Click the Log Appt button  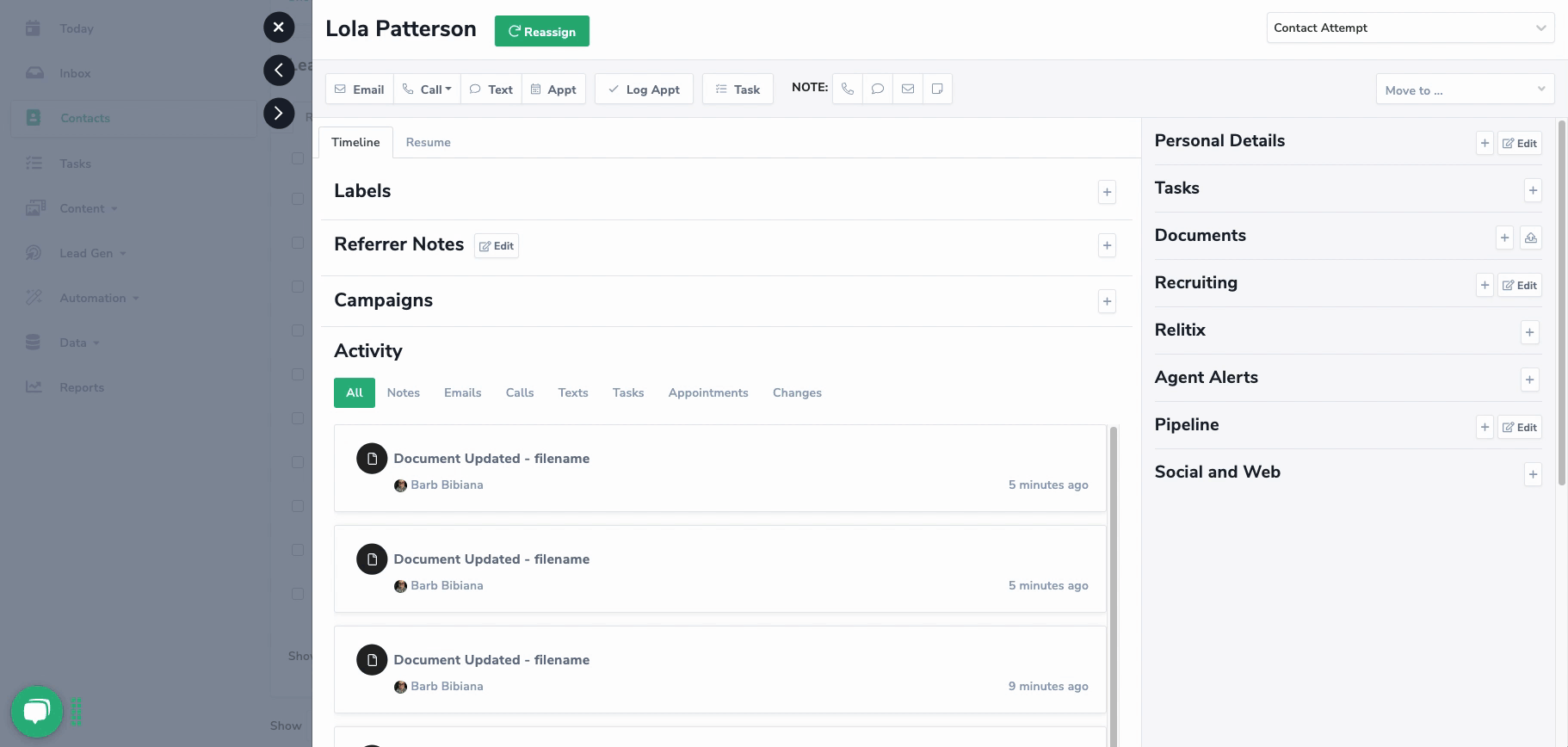[644, 90]
